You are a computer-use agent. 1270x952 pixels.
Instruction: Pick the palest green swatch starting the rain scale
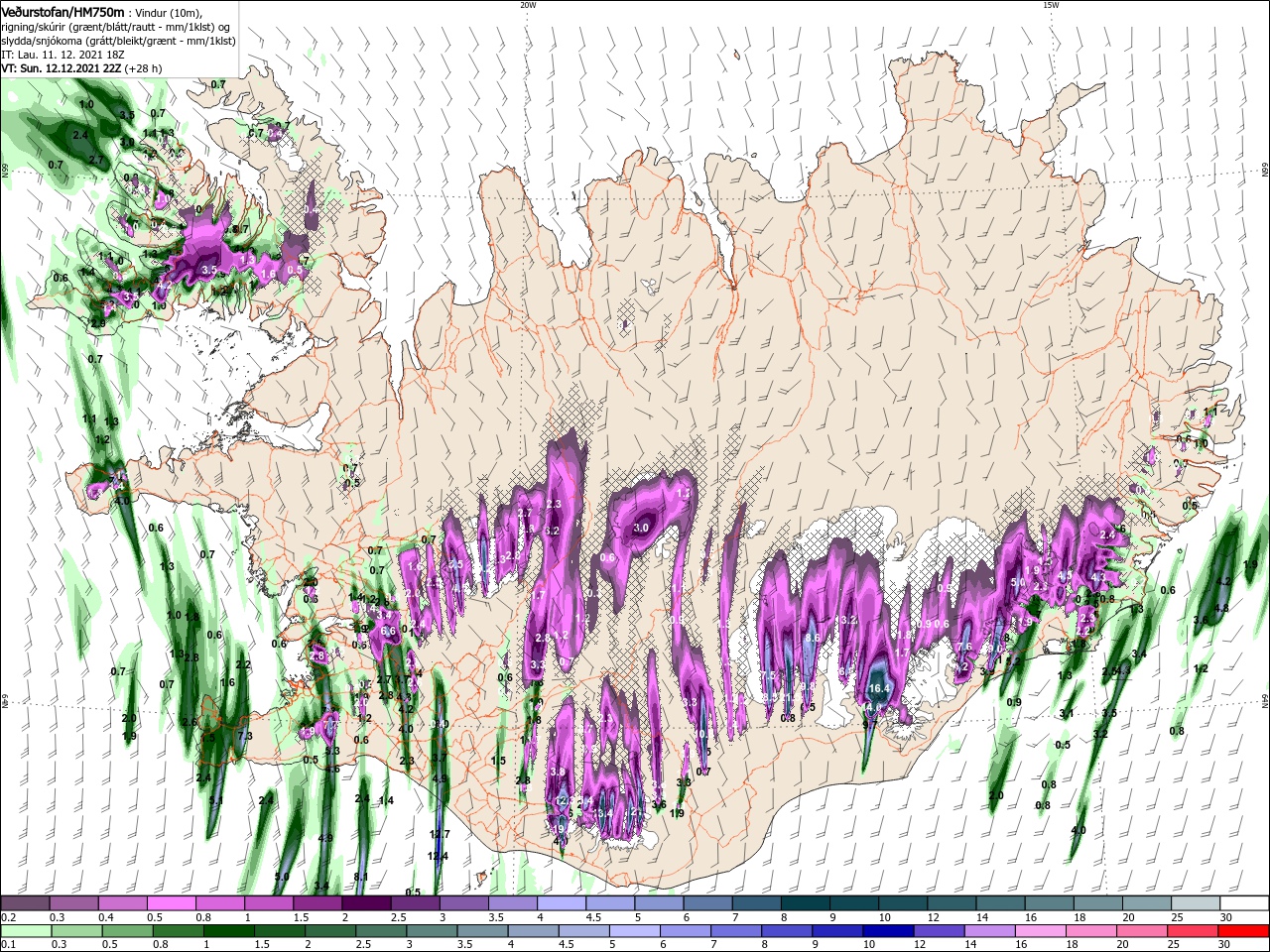coord(25,930)
